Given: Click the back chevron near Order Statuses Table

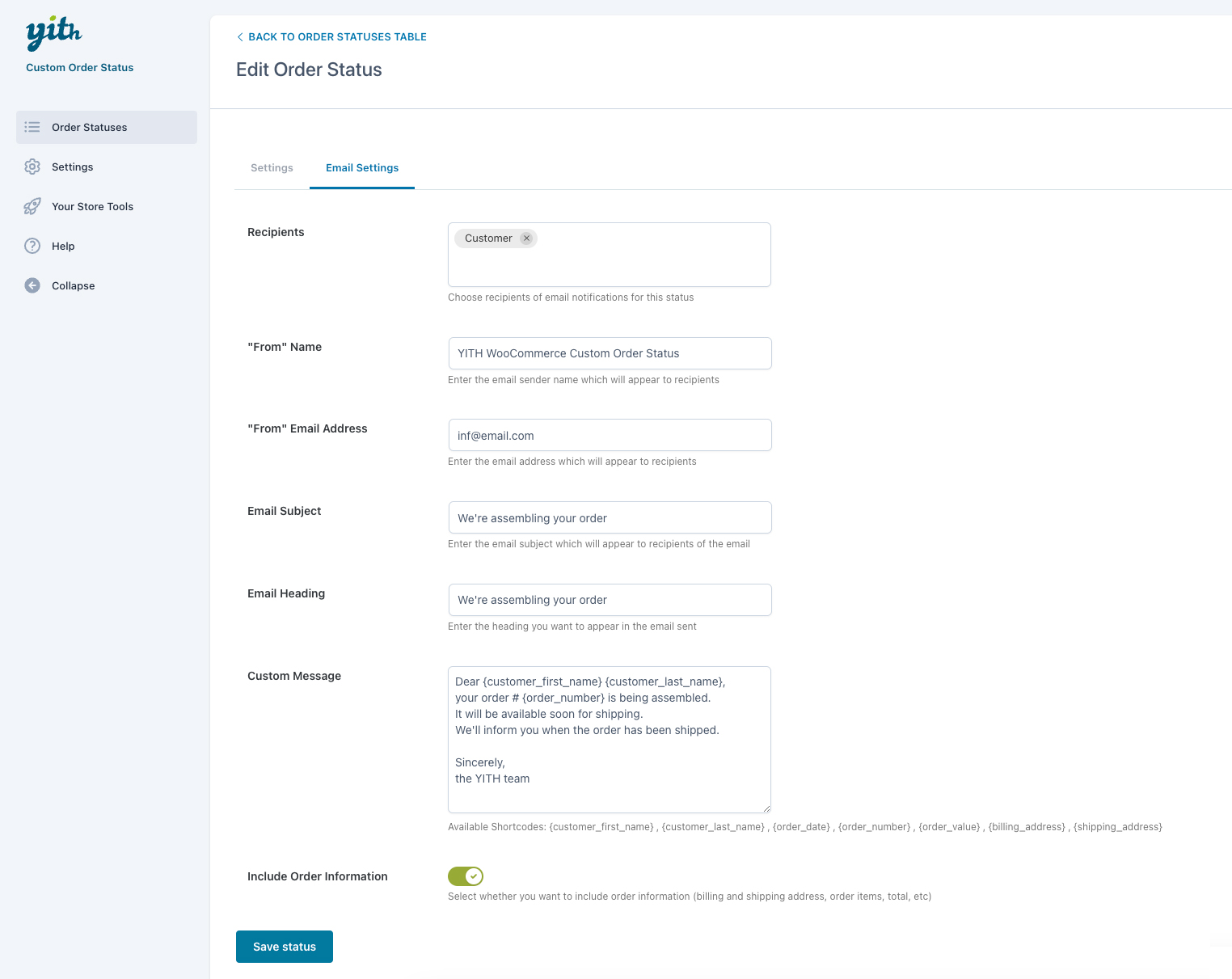Looking at the screenshot, I should (x=240, y=37).
